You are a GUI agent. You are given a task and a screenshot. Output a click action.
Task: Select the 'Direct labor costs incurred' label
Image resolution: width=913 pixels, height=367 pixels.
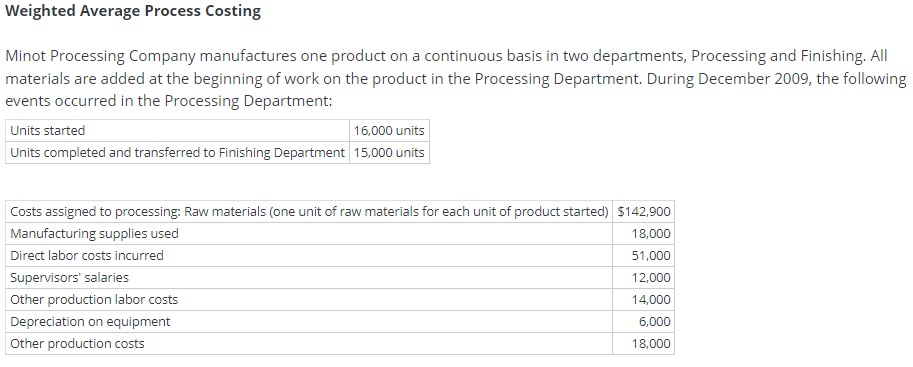(x=87, y=256)
